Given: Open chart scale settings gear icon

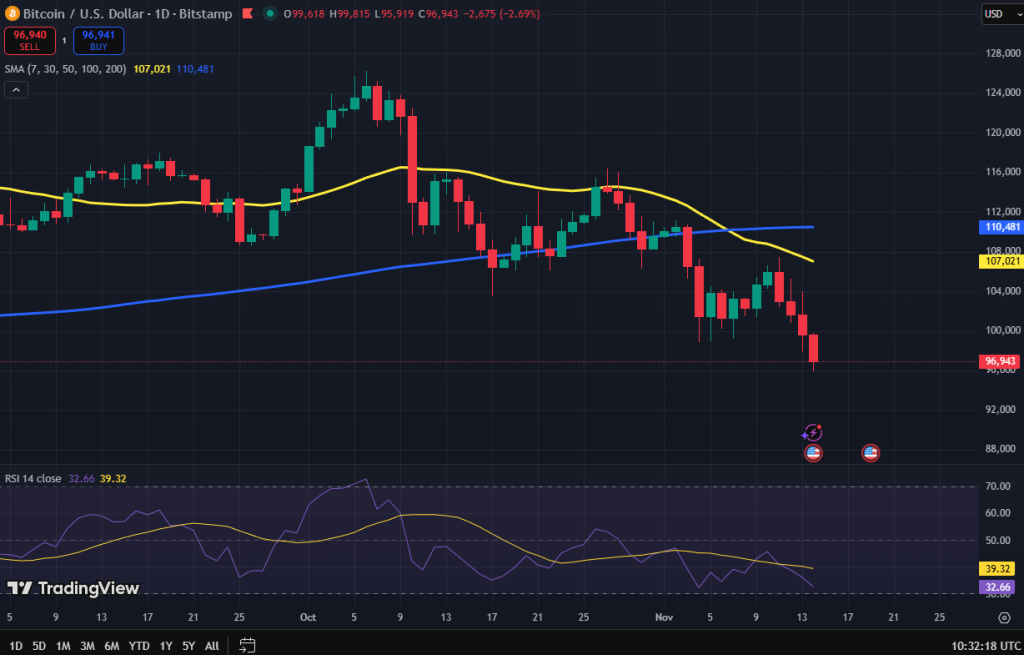Looking at the screenshot, I should [x=1004, y=617].
